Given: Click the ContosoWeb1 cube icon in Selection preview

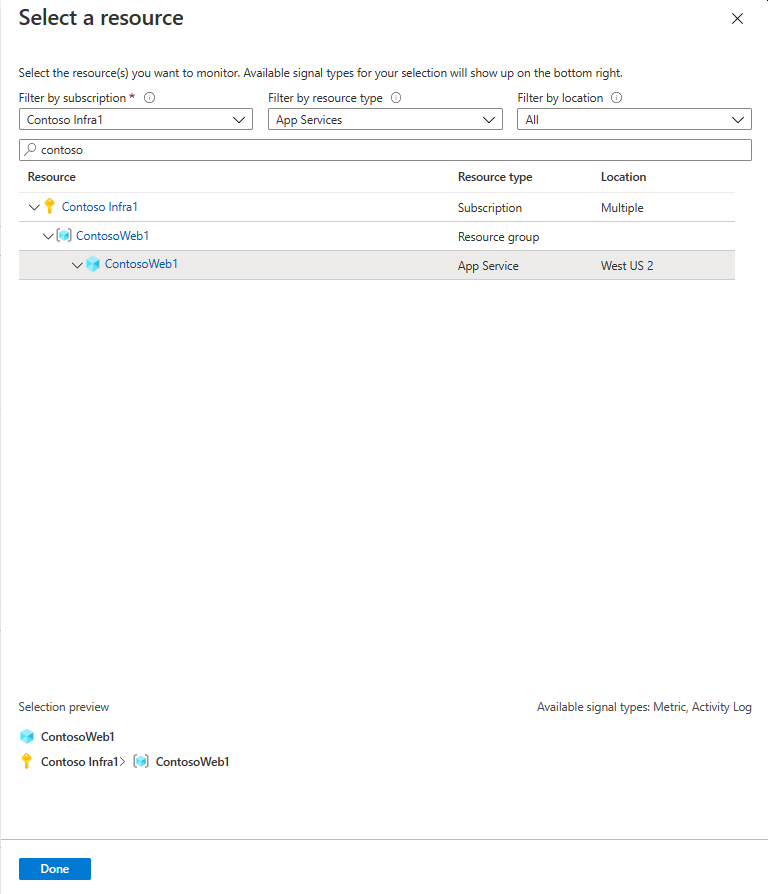Looking at the screenshot, I should coord(27,736).
